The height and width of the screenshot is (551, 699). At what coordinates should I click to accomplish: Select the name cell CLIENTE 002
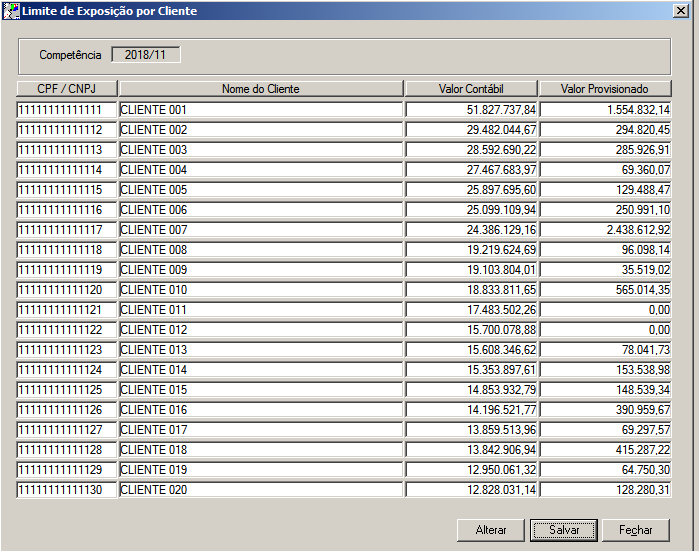pyautogui.click(x=261, y=130)
